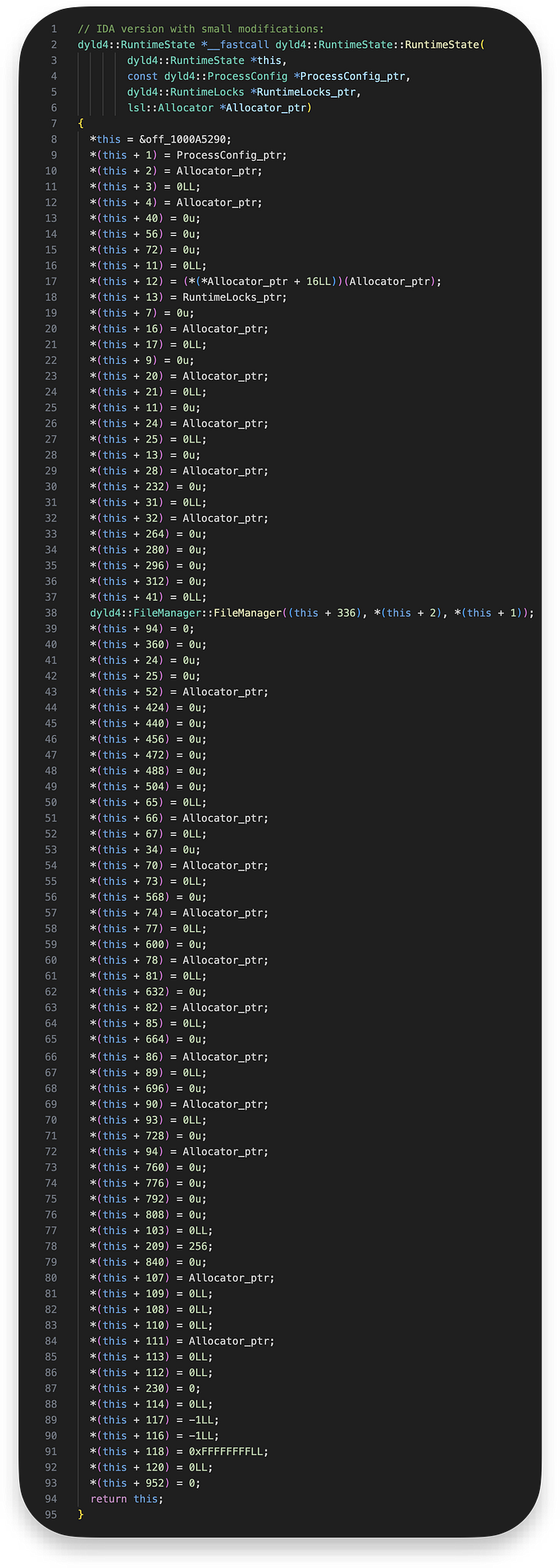560x1568 pixels.
Task: Click the line "*this = &off_1000A5290;"
Action: pos(161,139)
